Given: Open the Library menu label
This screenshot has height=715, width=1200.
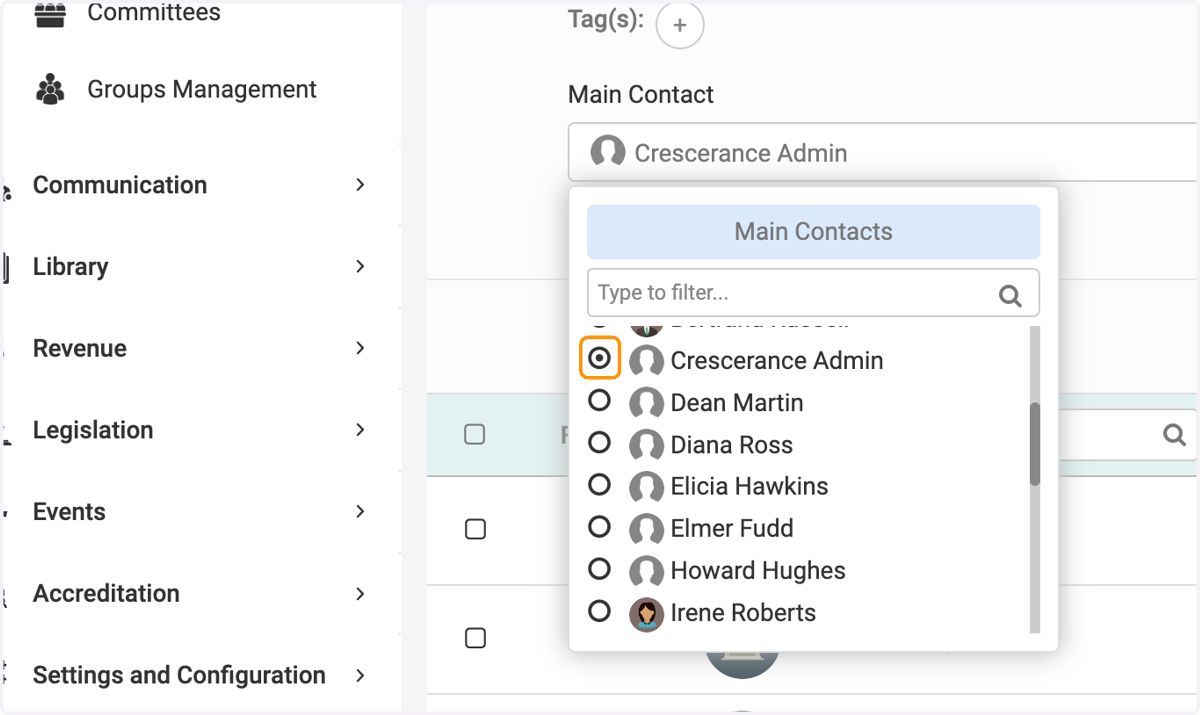Looking at the screenshot, I should tap(70, 267).
